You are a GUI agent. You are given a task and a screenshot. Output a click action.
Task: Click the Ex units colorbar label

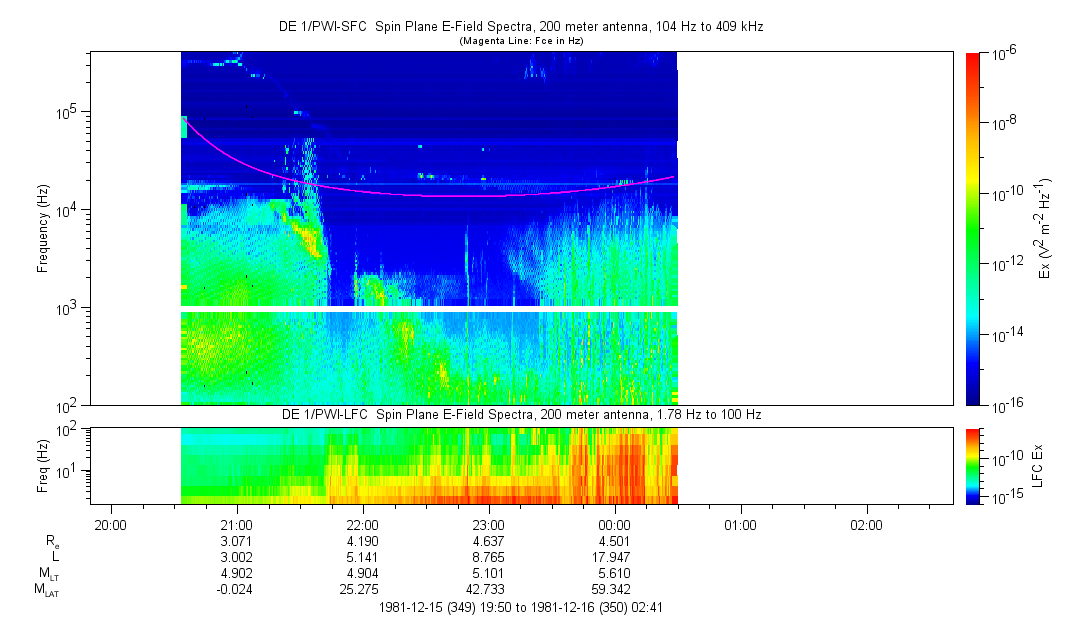point(1045,228)
